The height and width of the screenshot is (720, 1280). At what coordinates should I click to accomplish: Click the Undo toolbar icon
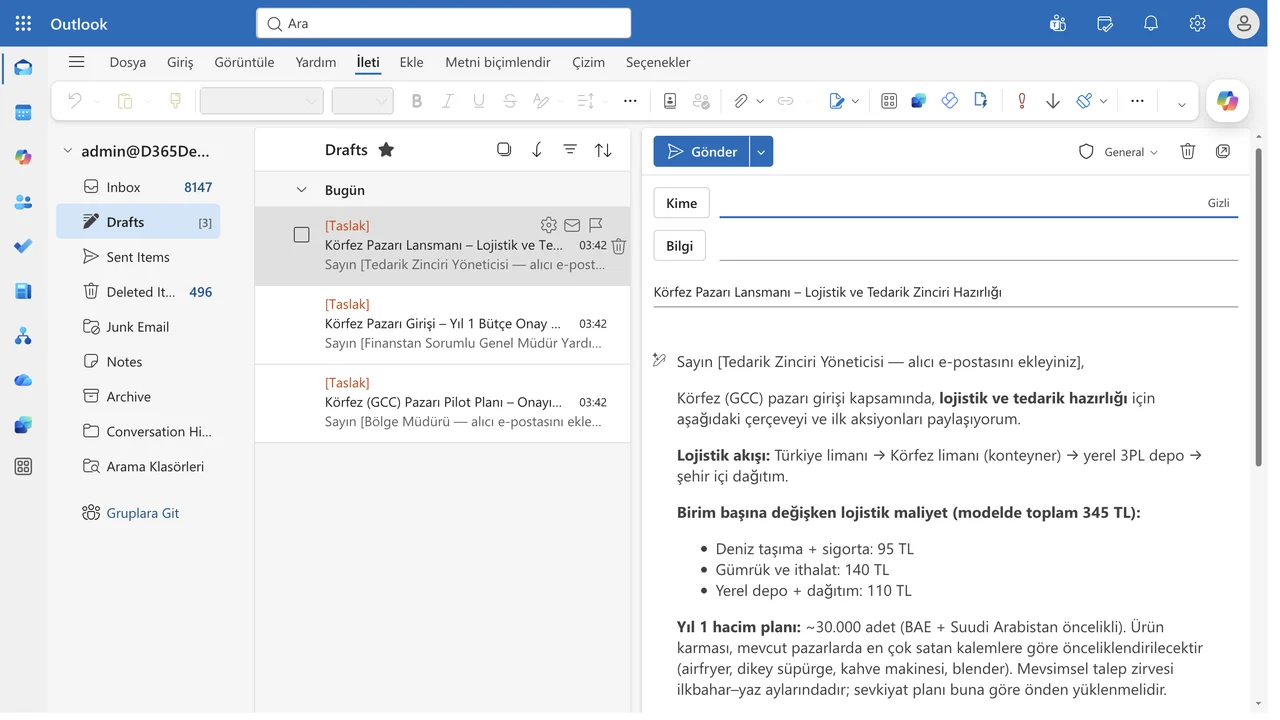75,101
